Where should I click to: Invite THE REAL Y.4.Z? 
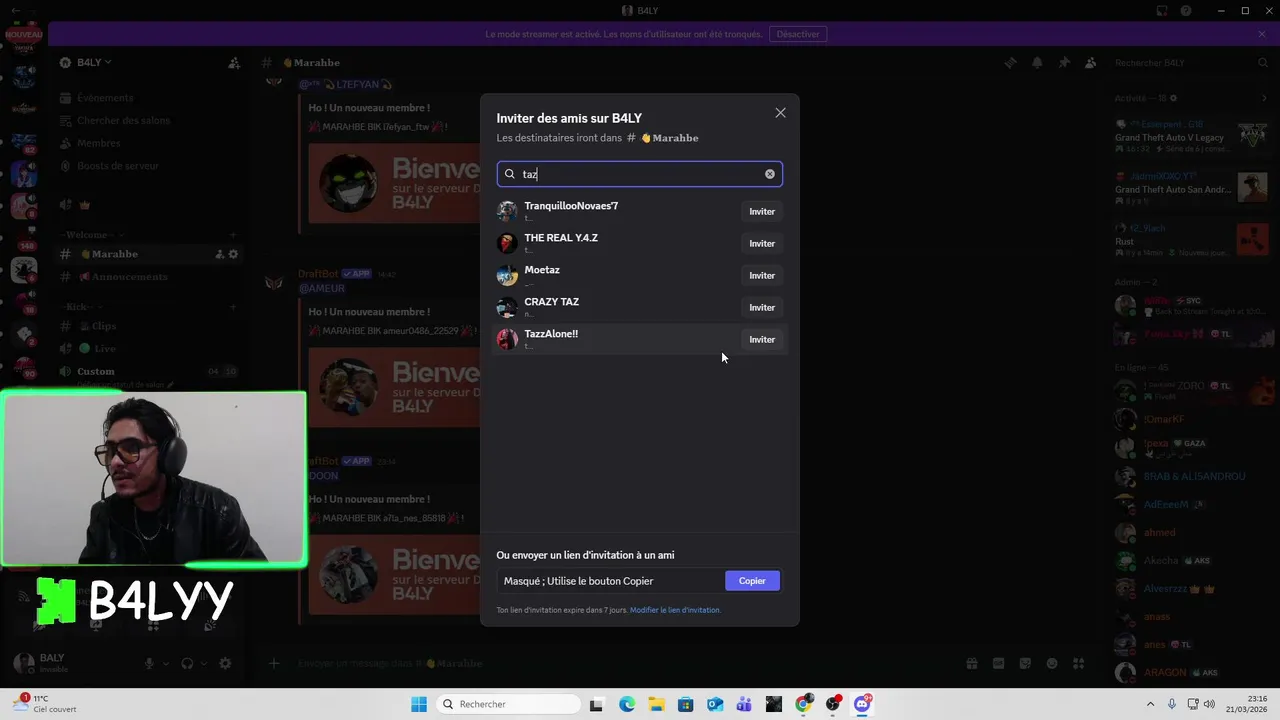coord(762,243)
